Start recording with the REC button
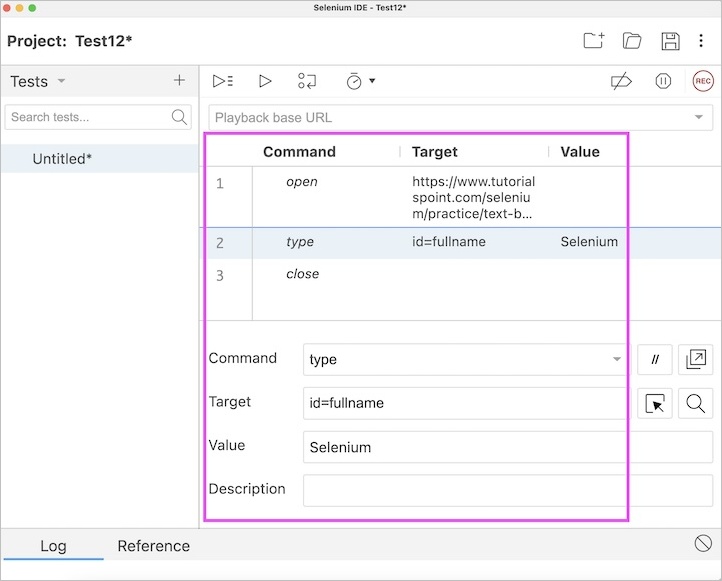Screen dimensions: 722x581 coord(703,81)
